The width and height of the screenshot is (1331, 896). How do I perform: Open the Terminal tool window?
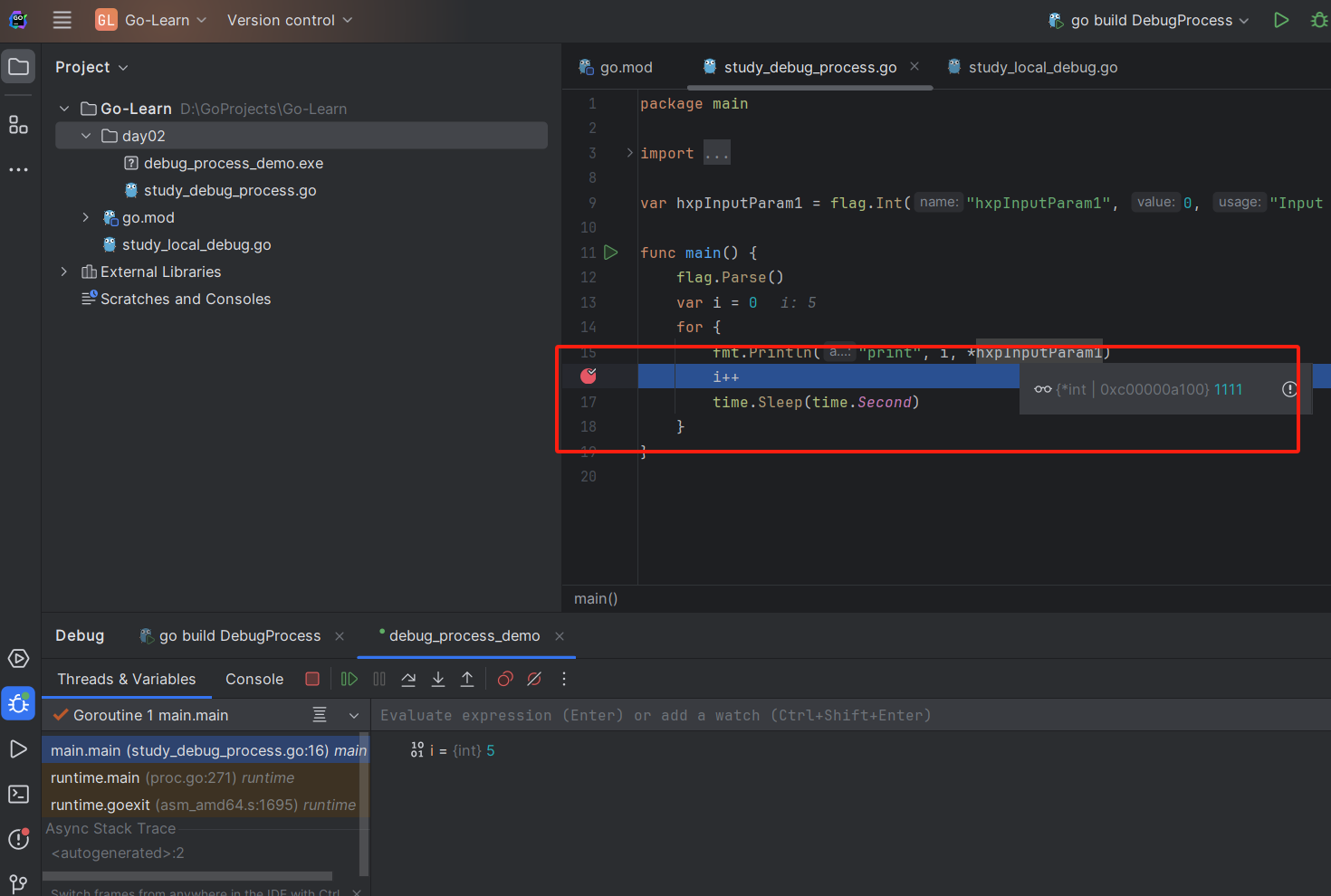[x=18, y=794]
